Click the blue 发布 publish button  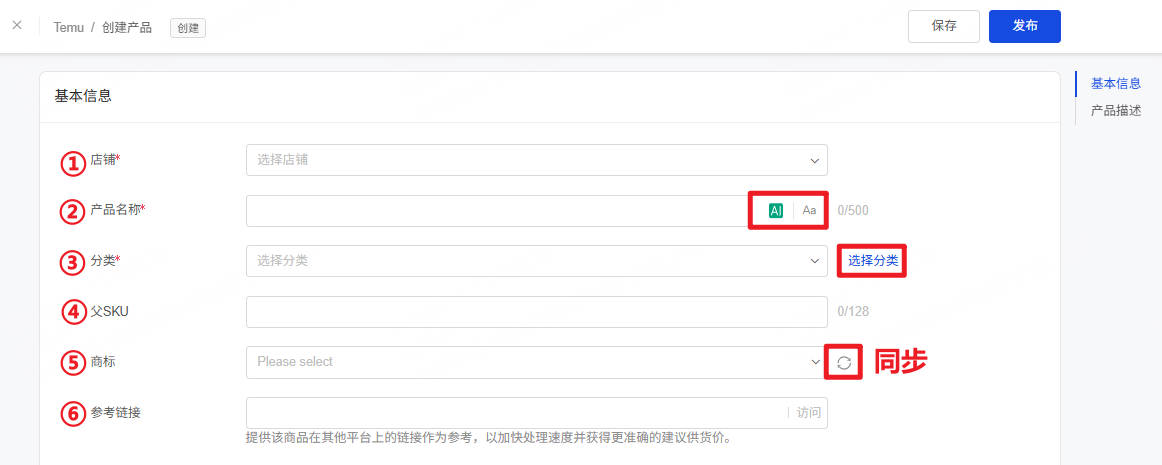tap(1025, 26)
